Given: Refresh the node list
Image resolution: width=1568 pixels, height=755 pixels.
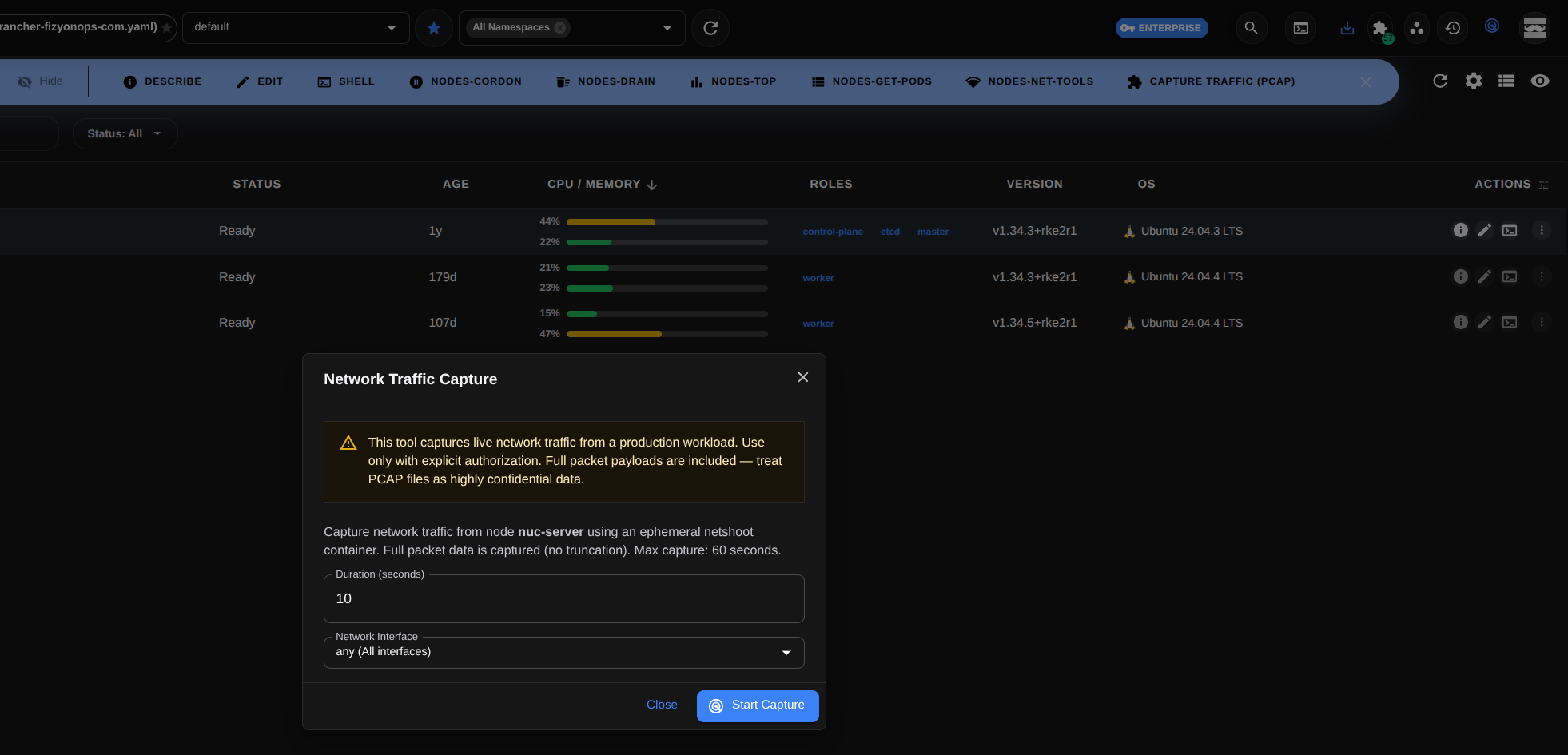Looking at the screenshot, I should coord(1440,81).
